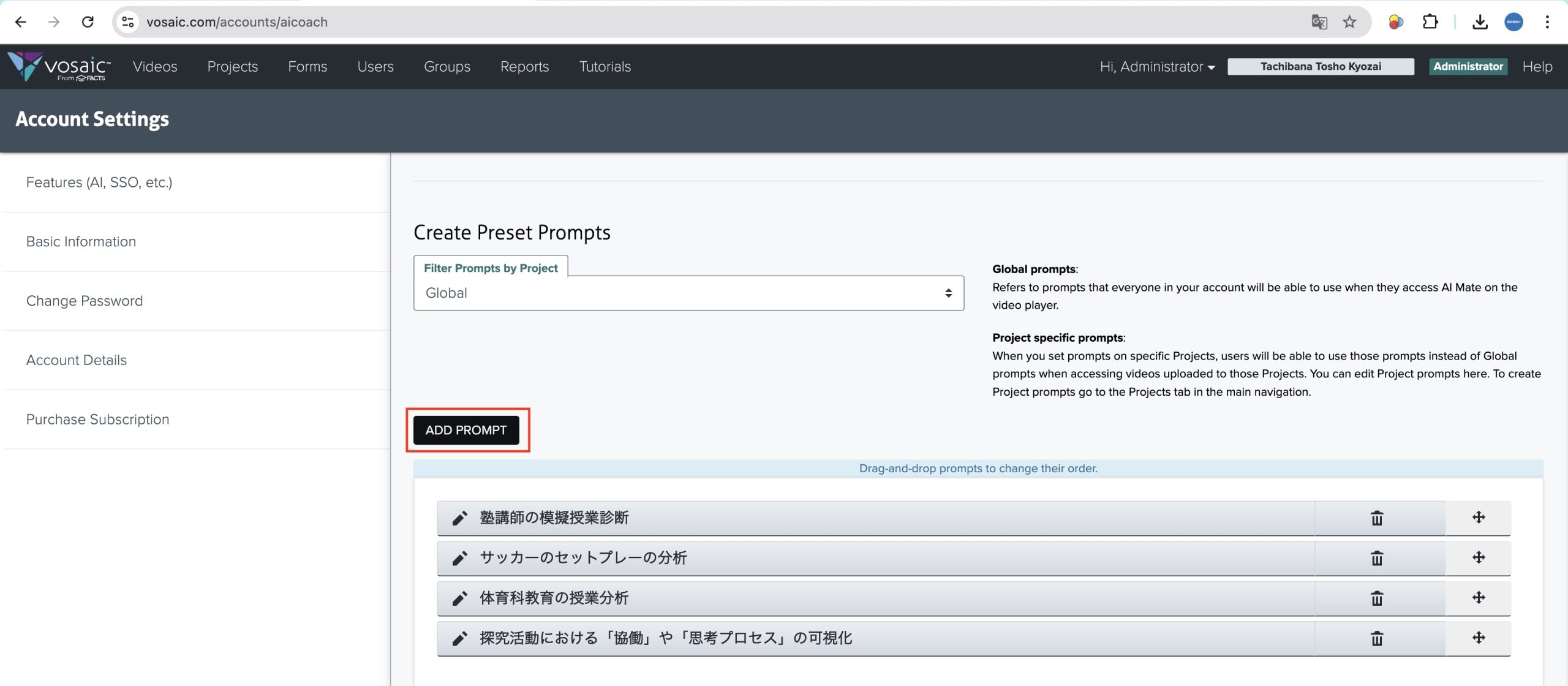Edit the 体育科教育の授業分析 prompt via pencil icon
This screenshot has height=686, width=1568.
[x=460, y=598]
